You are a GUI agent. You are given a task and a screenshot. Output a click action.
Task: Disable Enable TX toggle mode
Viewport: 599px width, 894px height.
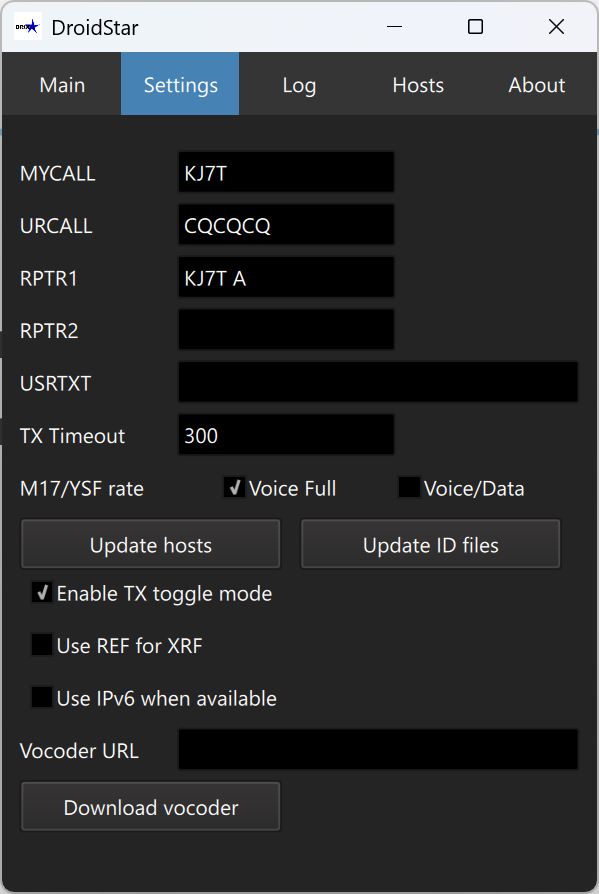click(41, 592)
